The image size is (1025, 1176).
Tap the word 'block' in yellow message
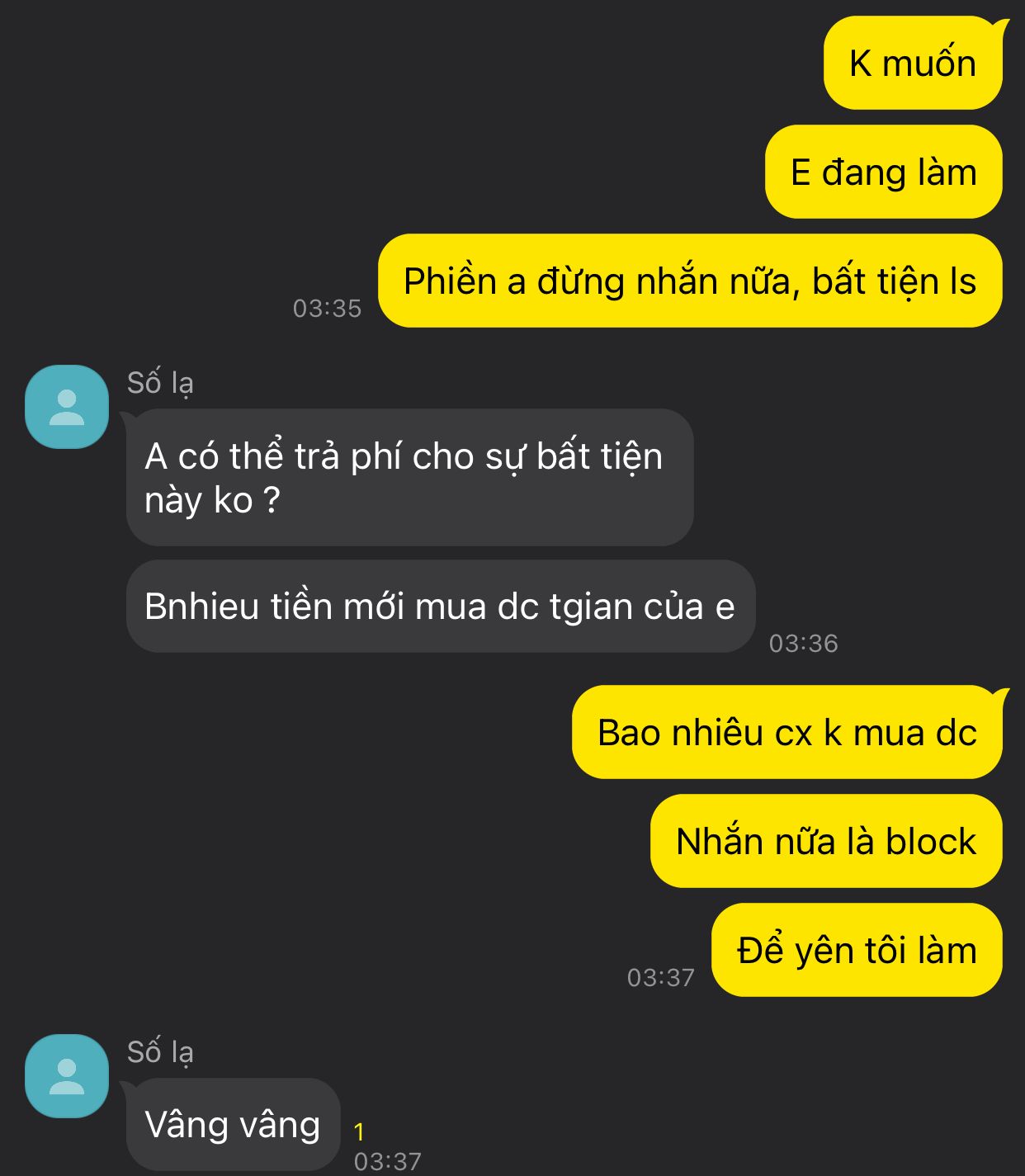[931, 842]
